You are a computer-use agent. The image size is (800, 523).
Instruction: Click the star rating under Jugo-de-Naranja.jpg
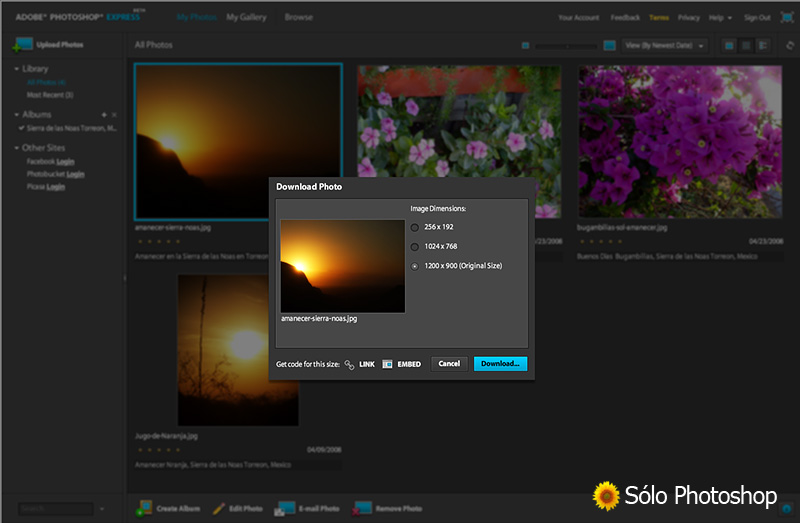tap(159, 450)
